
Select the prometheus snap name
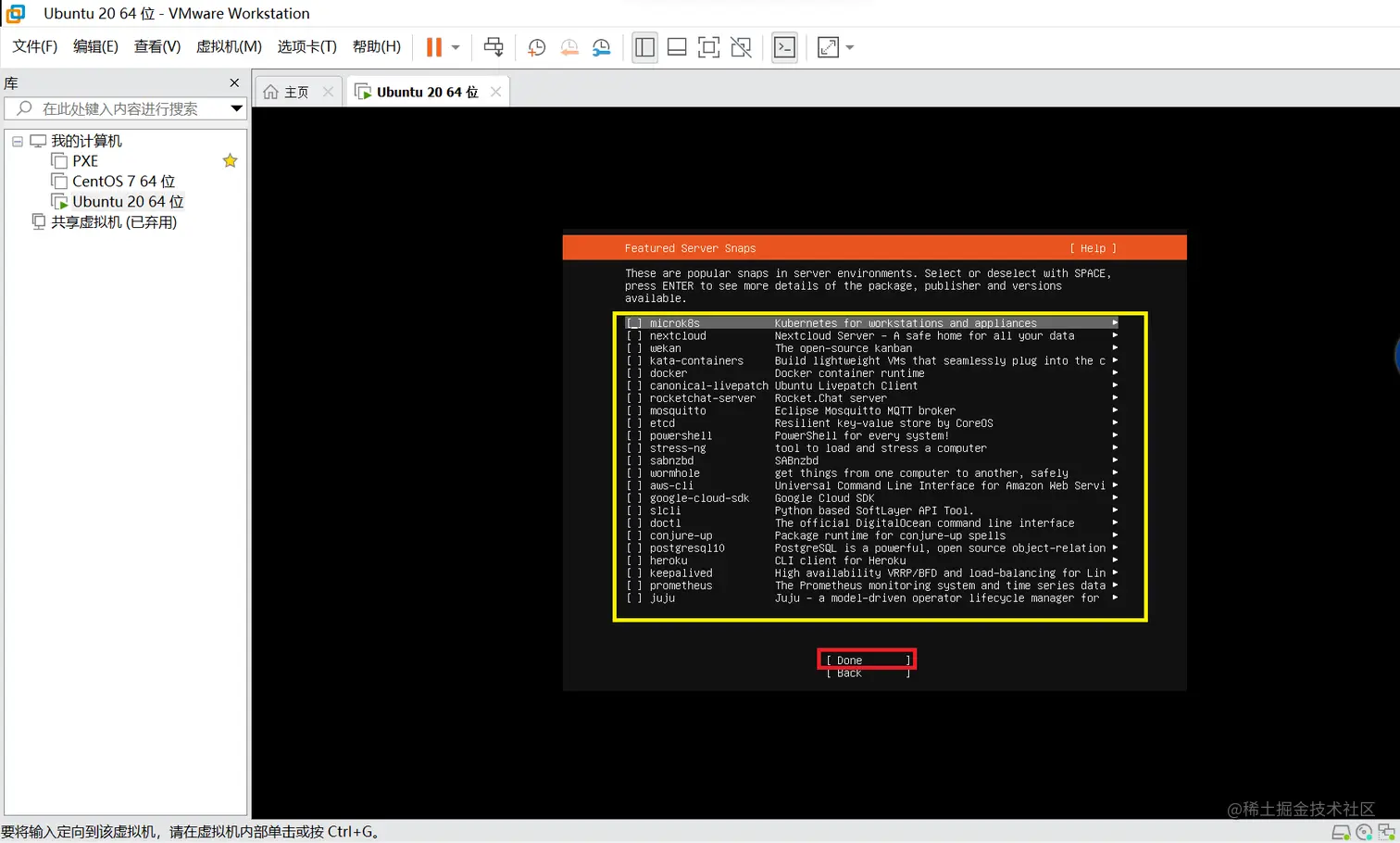point(681,585)
